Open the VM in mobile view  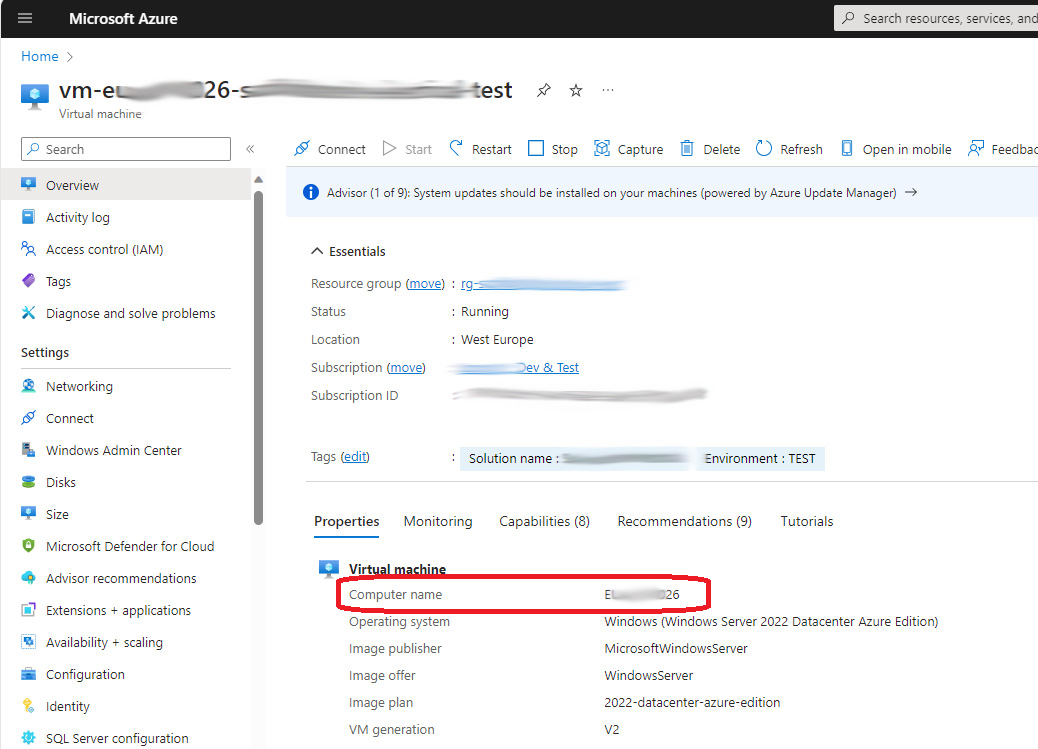(896, 149)
